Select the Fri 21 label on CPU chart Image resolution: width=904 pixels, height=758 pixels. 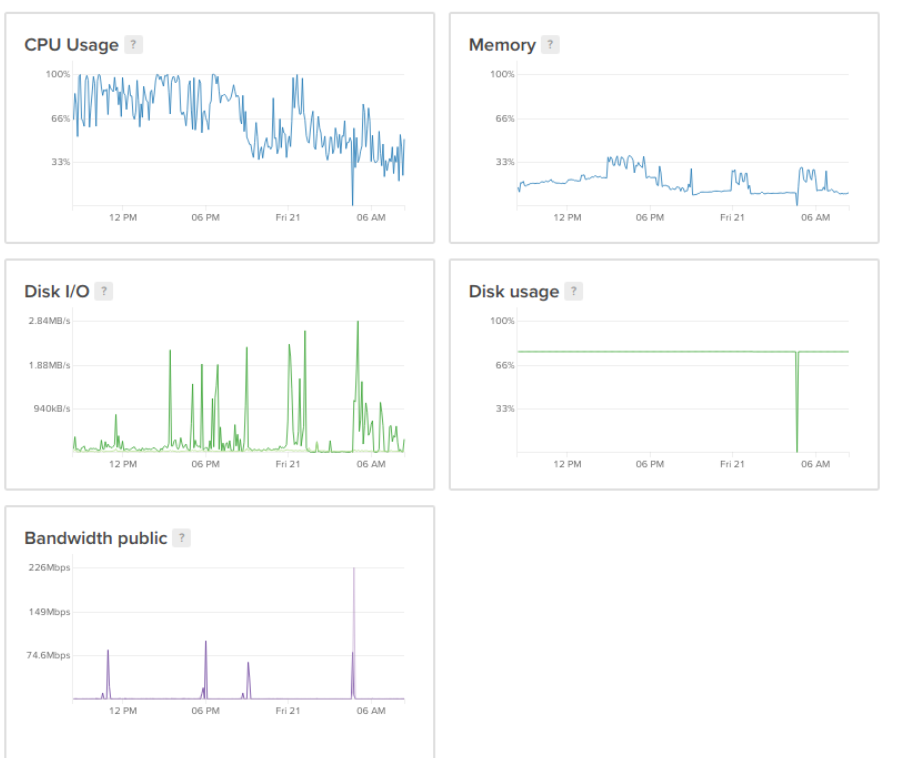289,217
